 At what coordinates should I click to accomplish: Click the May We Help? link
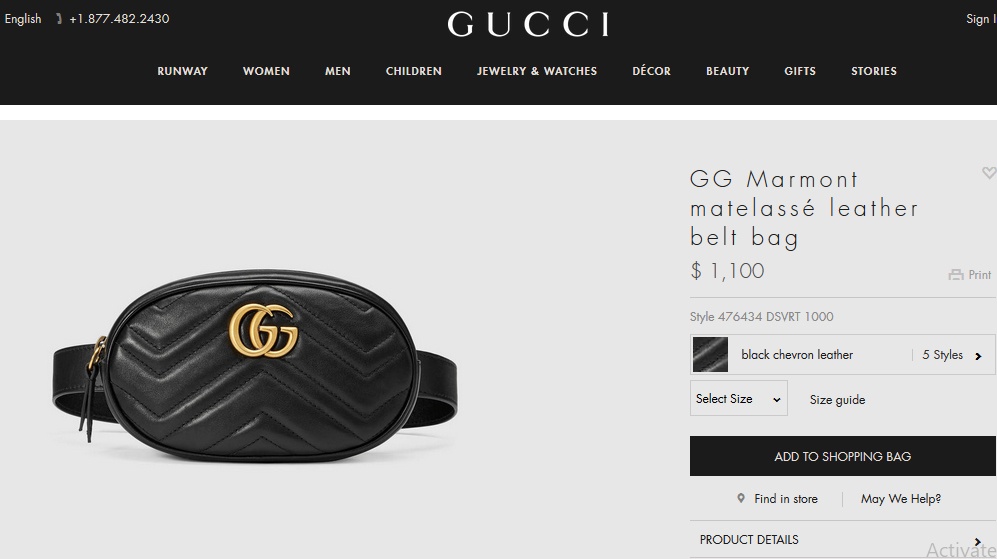tap(900, 499)
